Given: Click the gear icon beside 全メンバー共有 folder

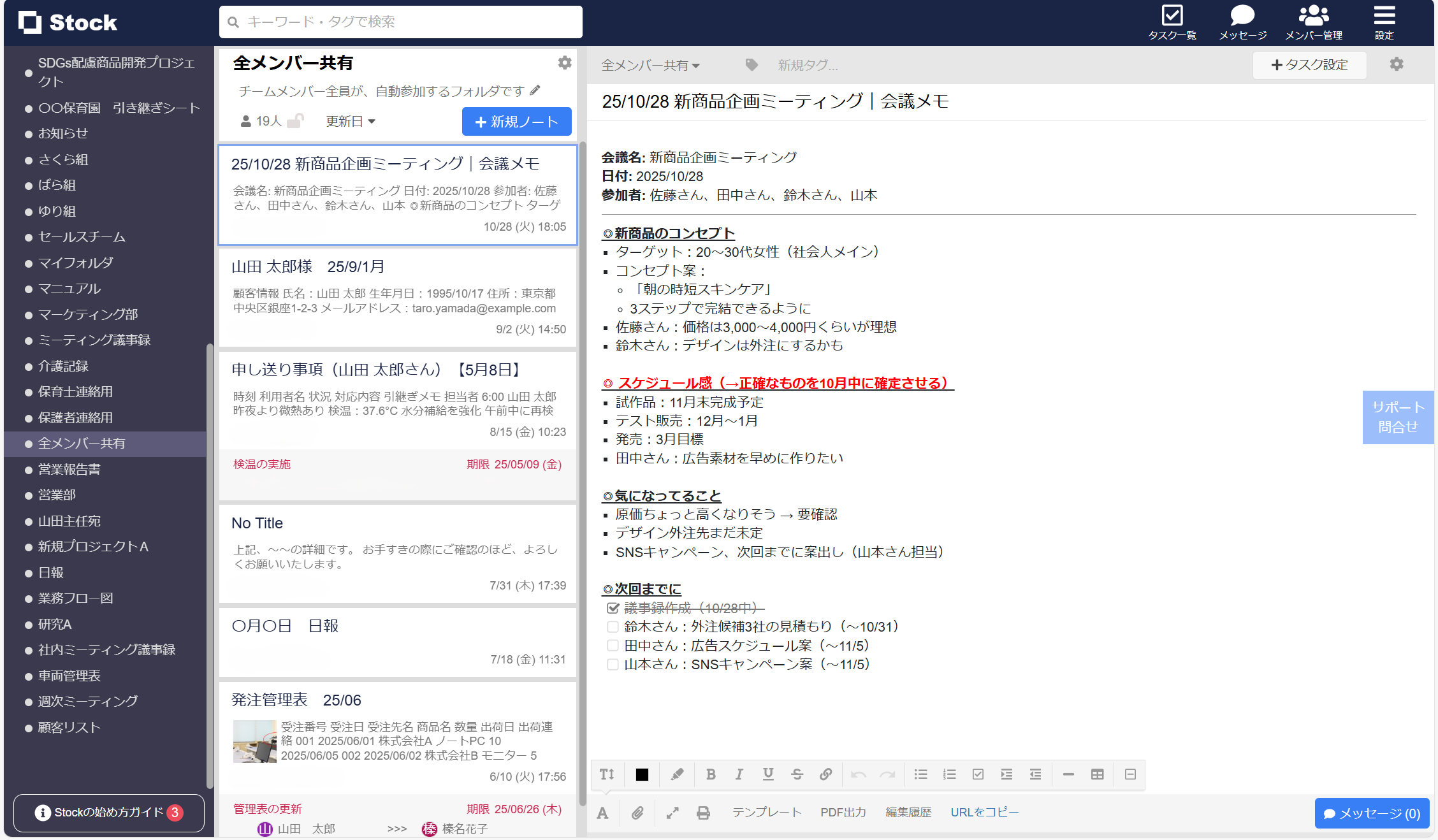Looking at the screenshot, I should (564, 63).
